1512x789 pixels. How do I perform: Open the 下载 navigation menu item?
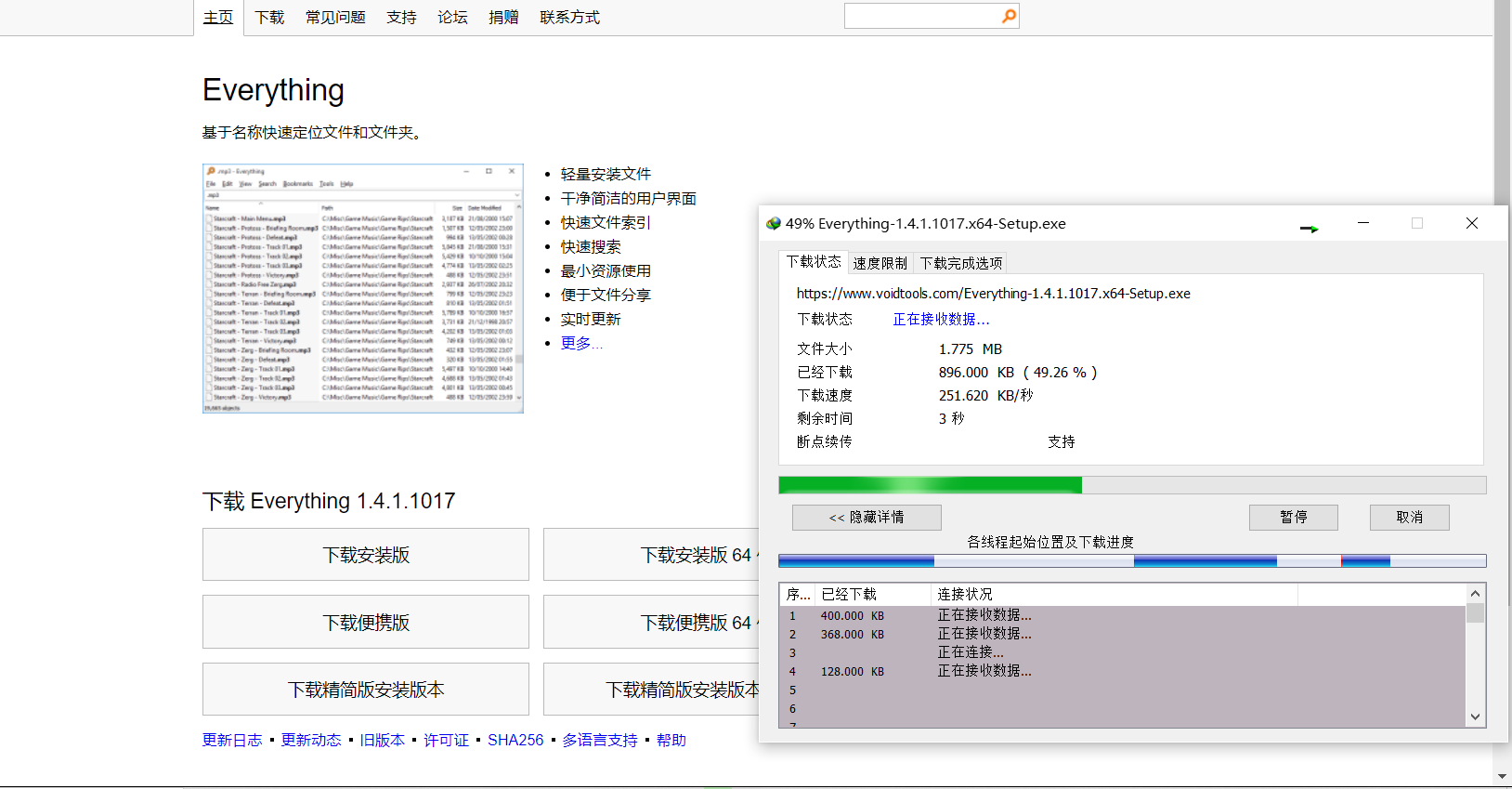tap(269, 18)
